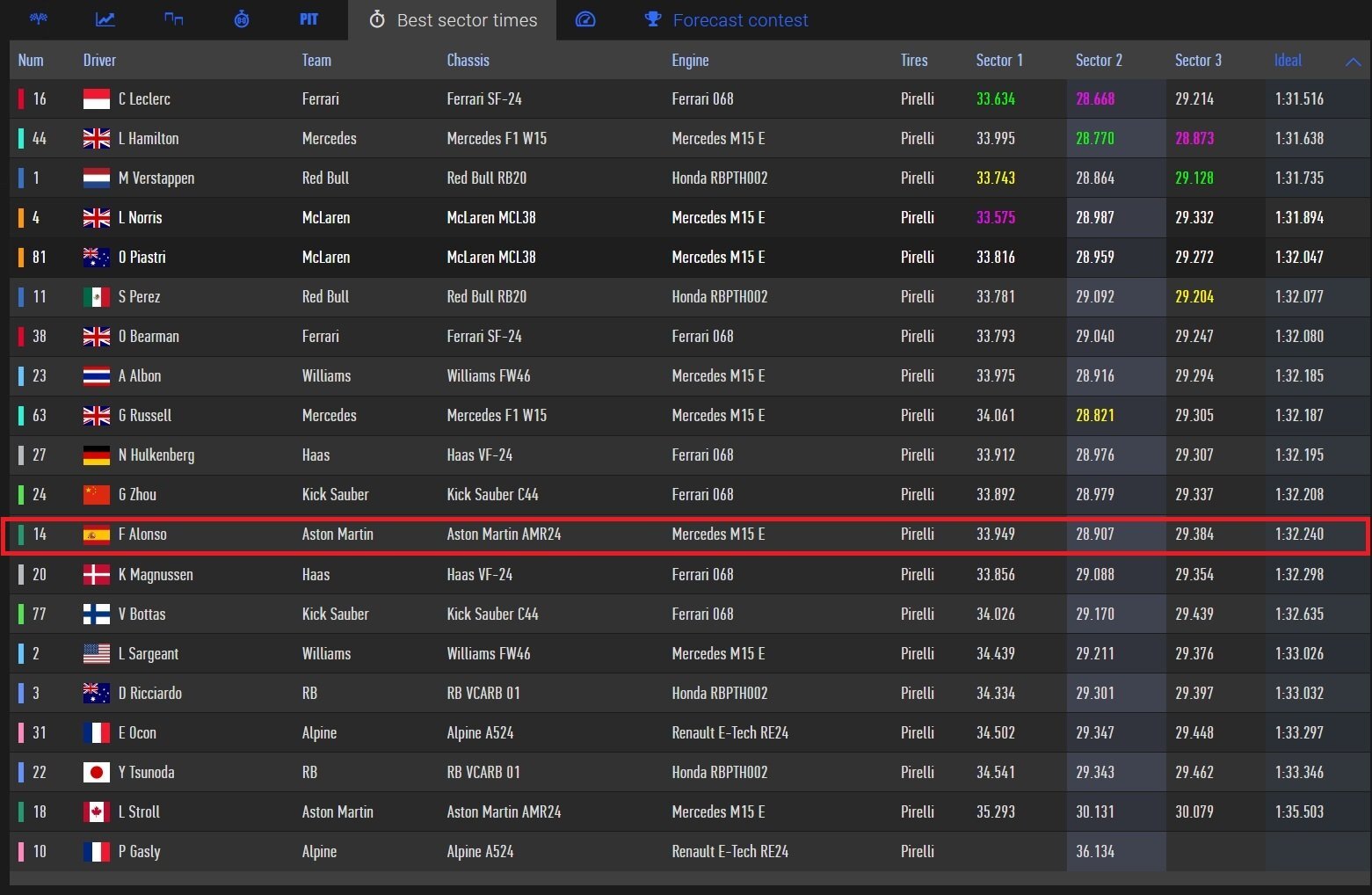
Task: Click Netherlands flag next to M Verstappen
Action: 97,178
